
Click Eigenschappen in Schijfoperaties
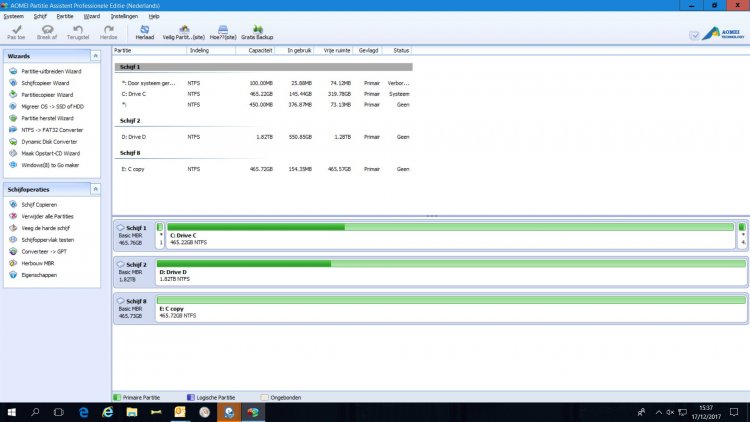tap(38, 273)
